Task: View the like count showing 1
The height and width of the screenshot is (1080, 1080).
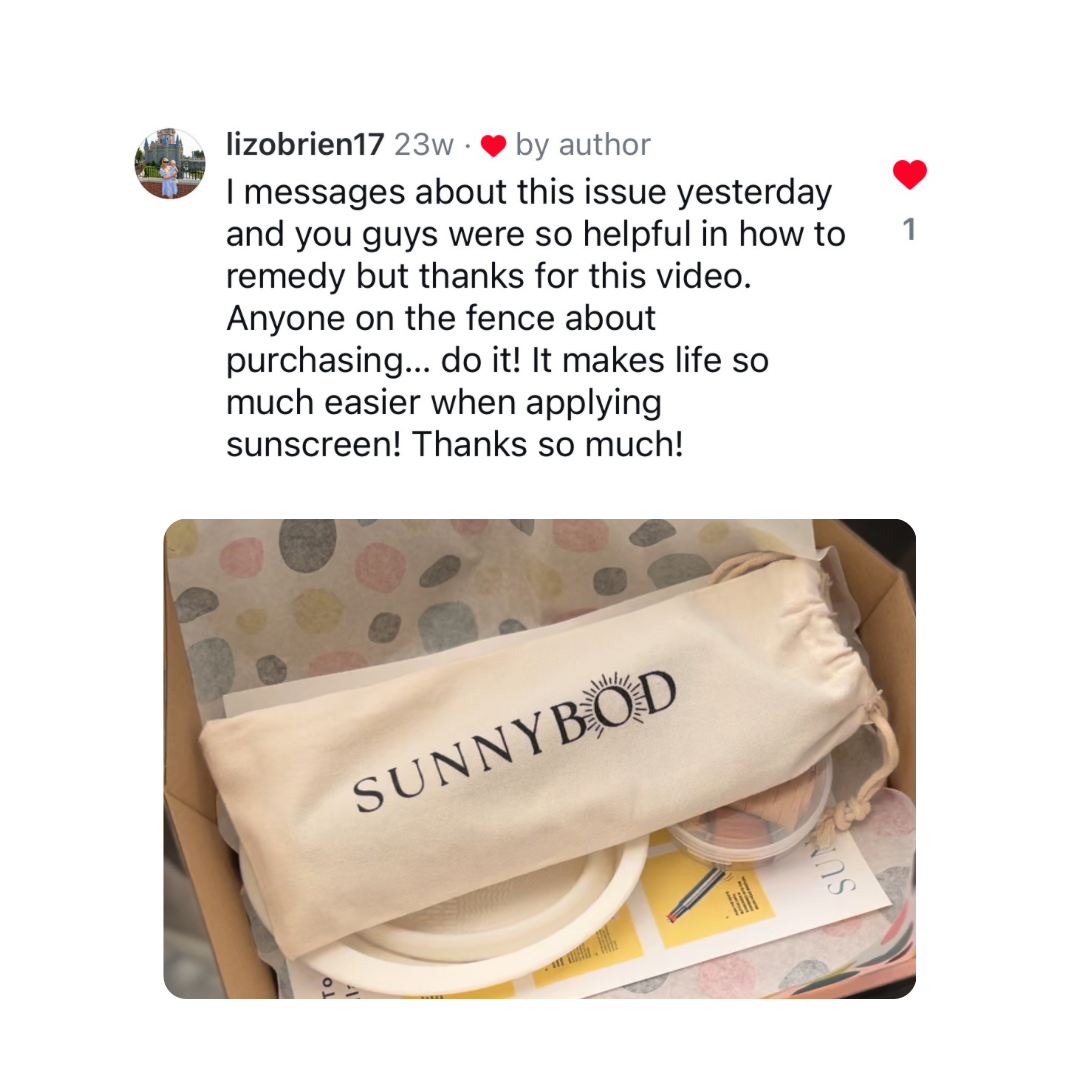Action: click(x=909, y=229)
